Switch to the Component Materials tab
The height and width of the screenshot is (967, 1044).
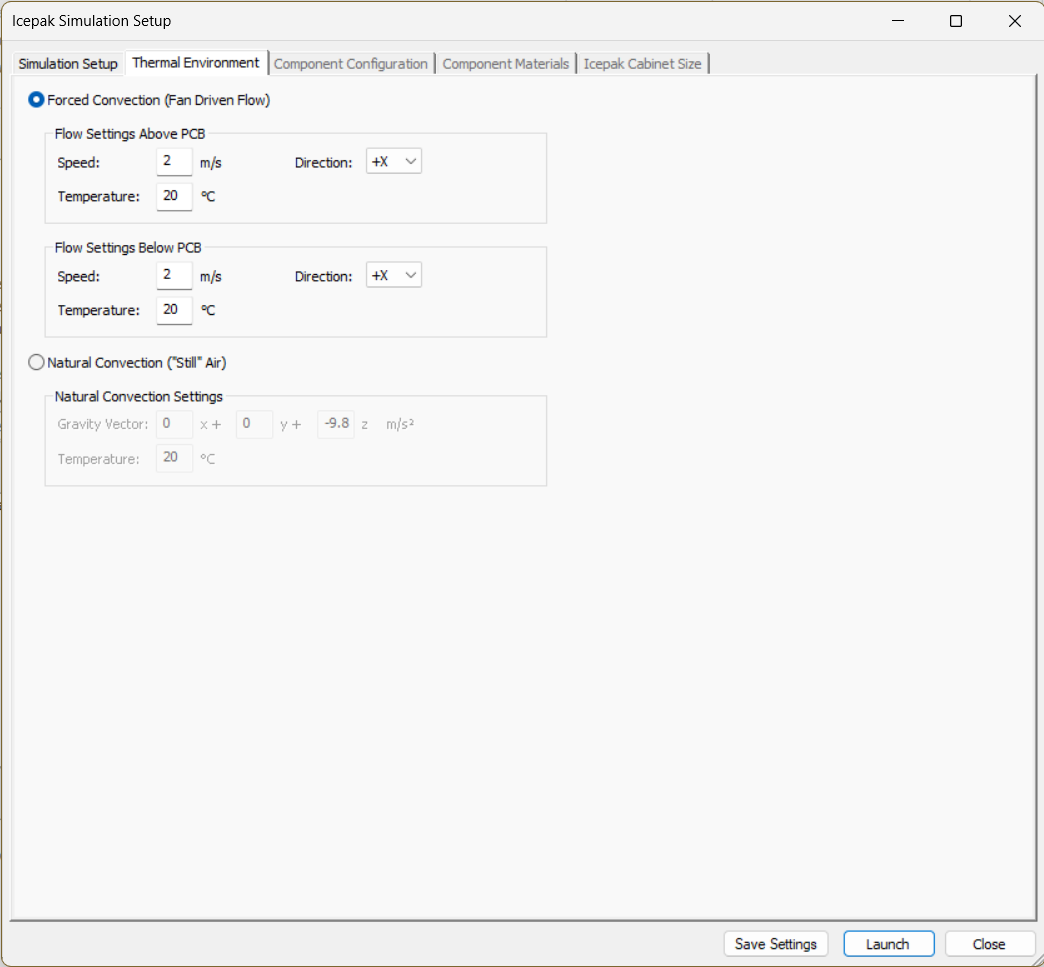point(506,63)
